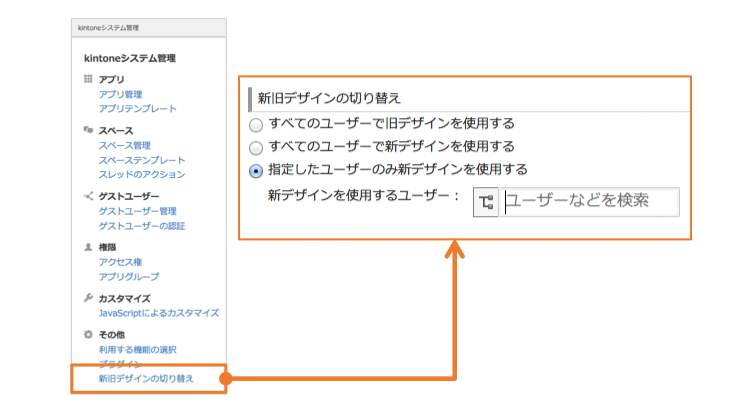Open スペーステンプレート link
This screenshot has width=745, height=411.
[x=142, y=160]
